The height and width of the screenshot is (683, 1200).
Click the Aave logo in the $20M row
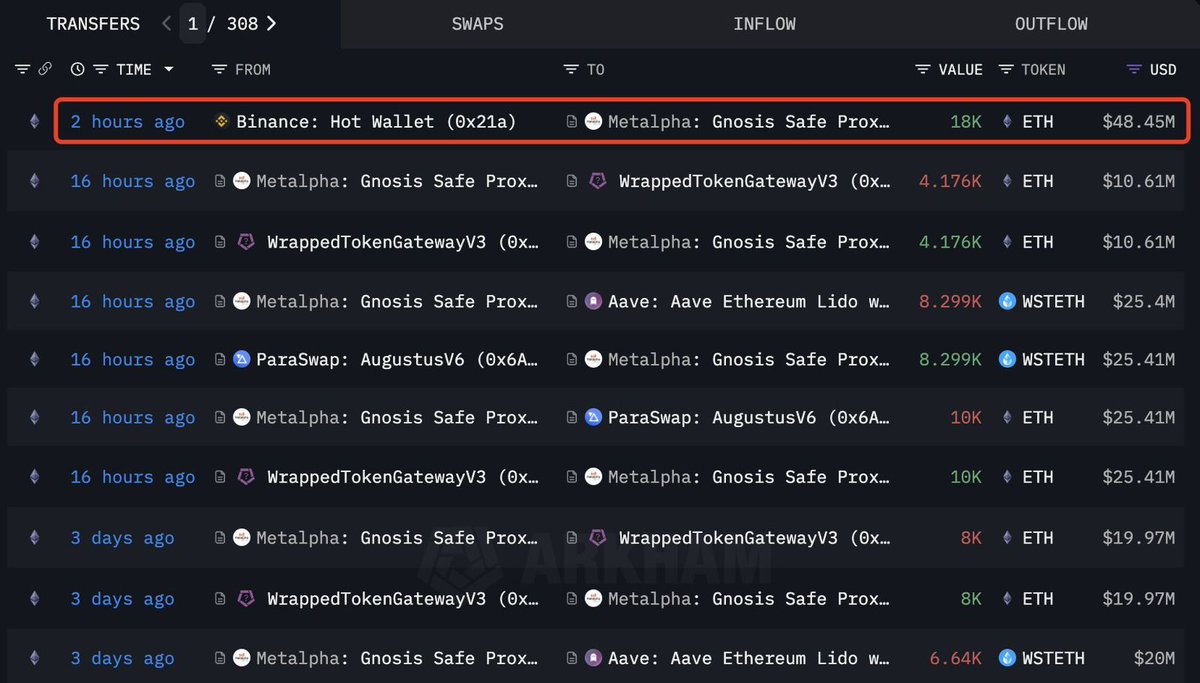[593, 658]
